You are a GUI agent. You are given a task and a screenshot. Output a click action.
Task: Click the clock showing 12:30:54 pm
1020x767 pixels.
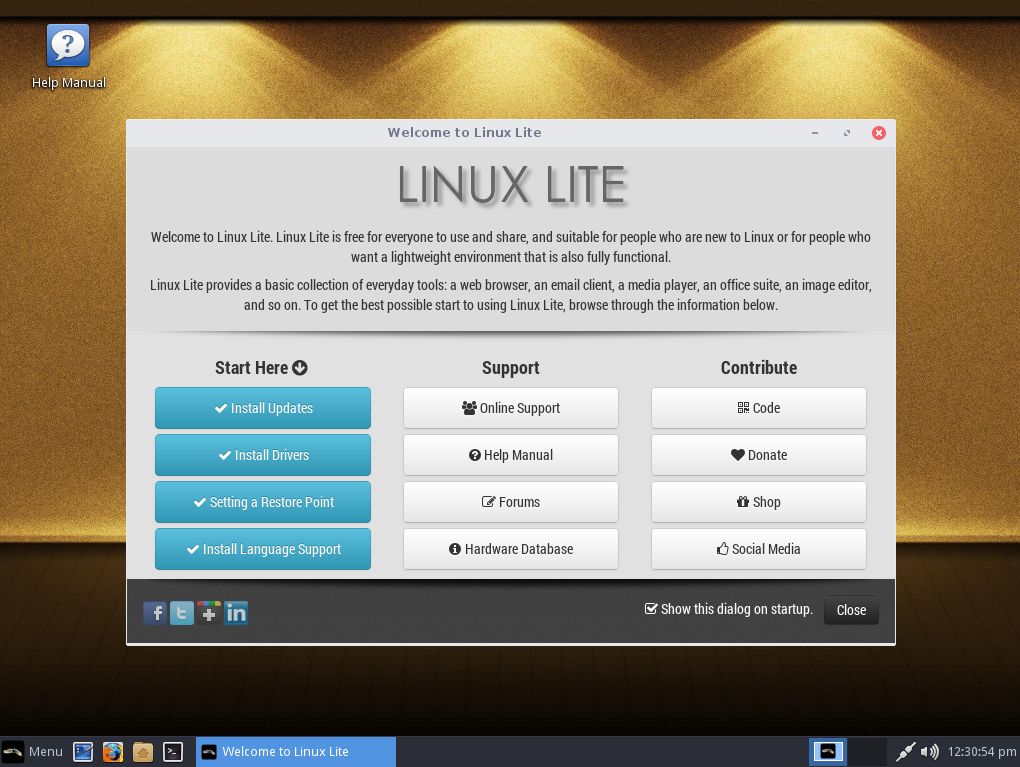pyautogui.click(x=982, y=752)
